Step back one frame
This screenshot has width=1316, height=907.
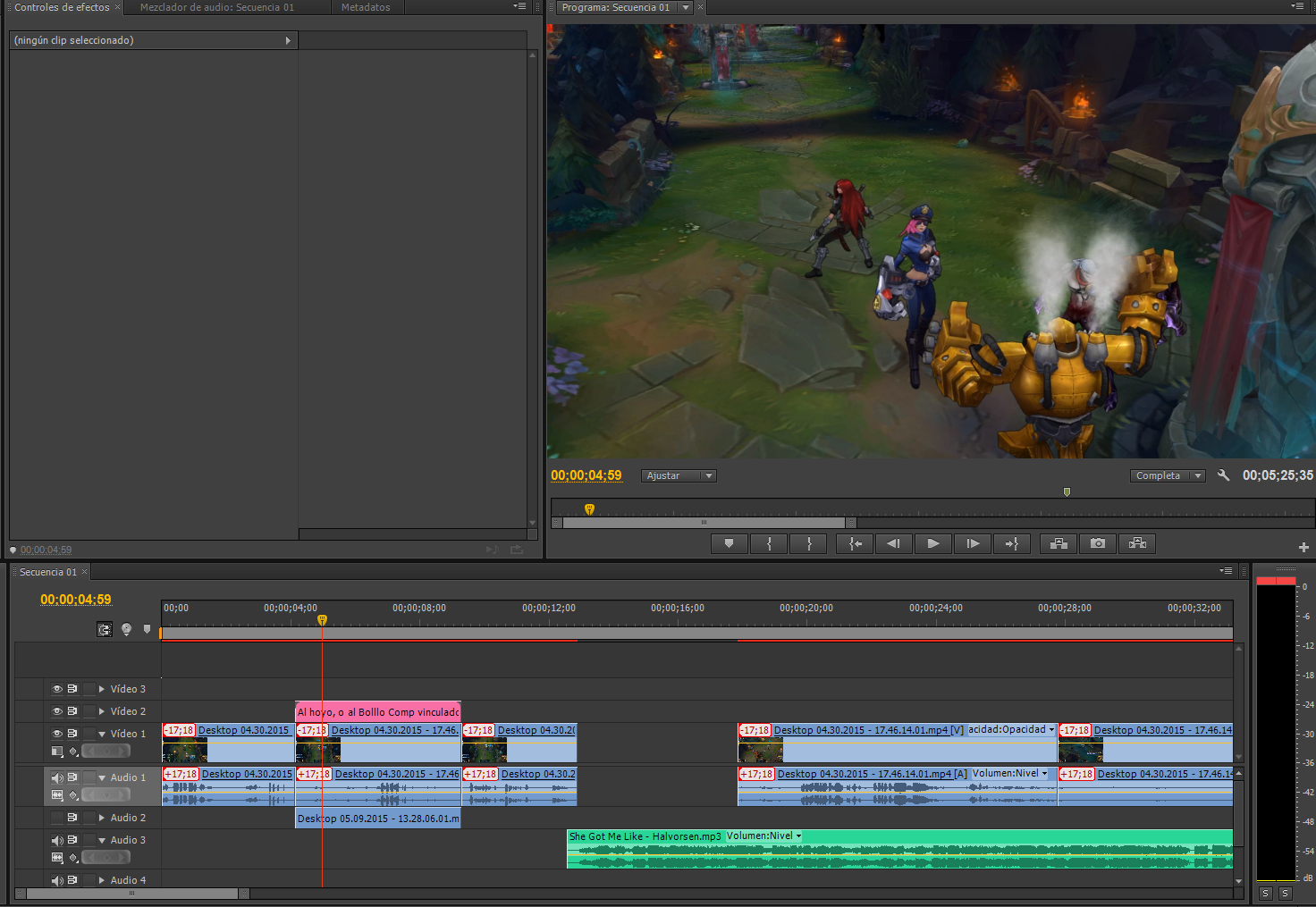(893, 543)
